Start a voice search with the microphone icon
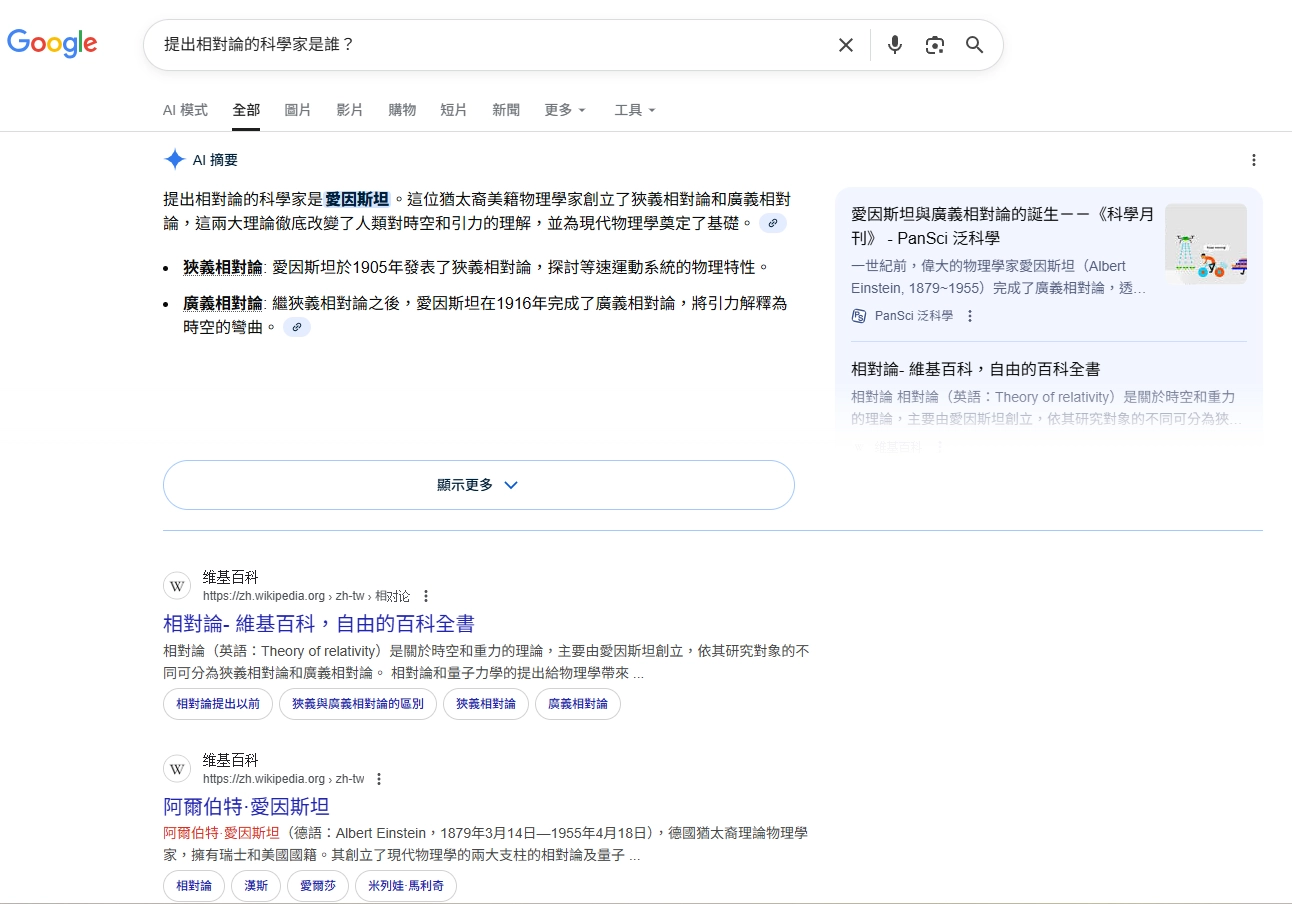The width and height of the screenshot is (1292, 904). 894,44
